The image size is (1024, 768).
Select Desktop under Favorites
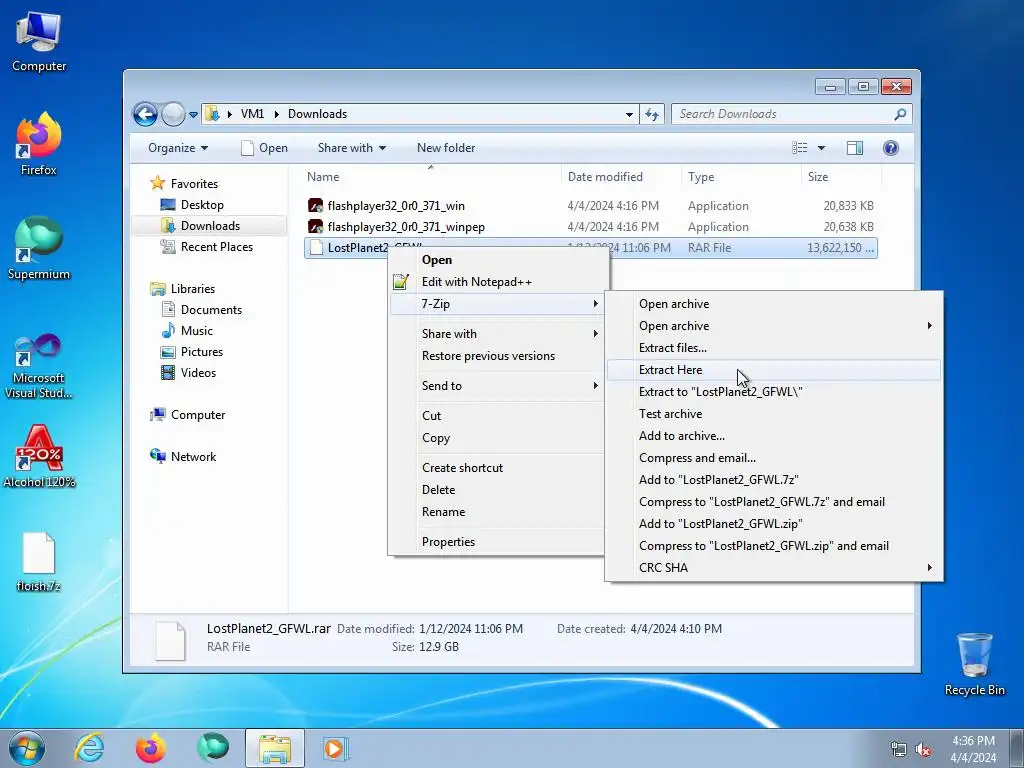202,205
